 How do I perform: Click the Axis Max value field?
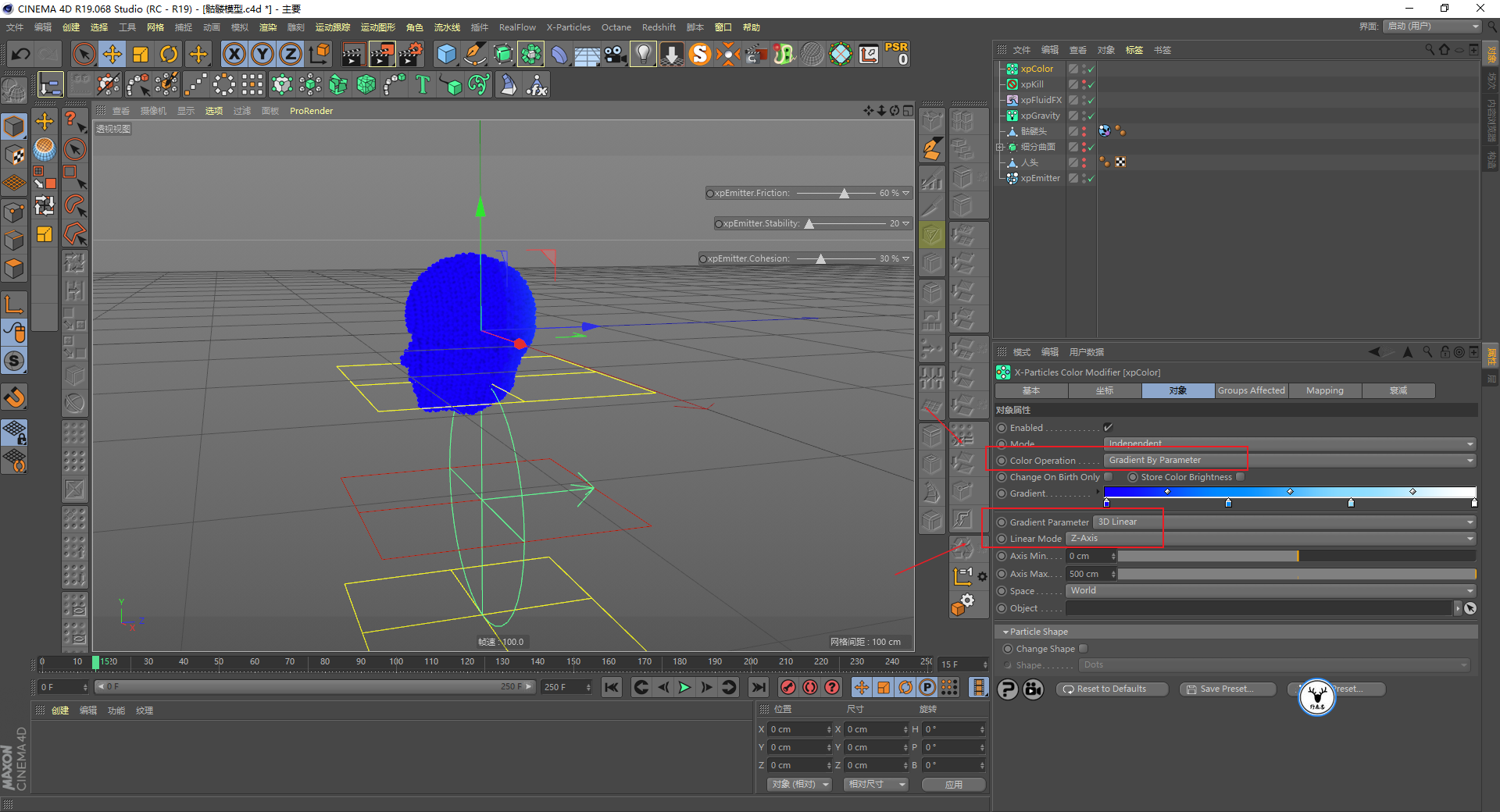point(1087,574)
